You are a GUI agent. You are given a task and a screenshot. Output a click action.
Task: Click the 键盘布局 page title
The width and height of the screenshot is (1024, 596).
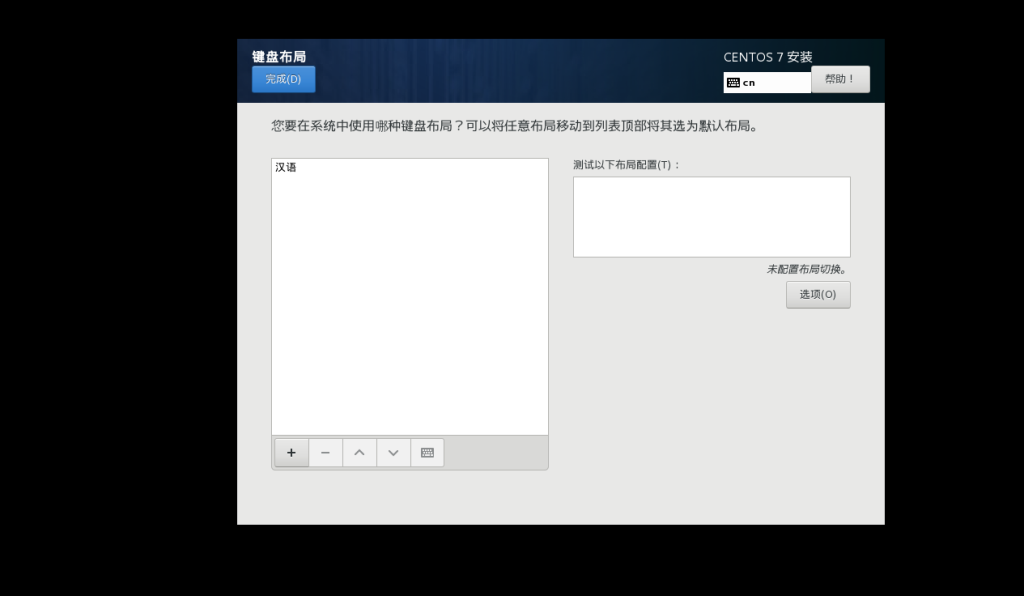point(279,57)
